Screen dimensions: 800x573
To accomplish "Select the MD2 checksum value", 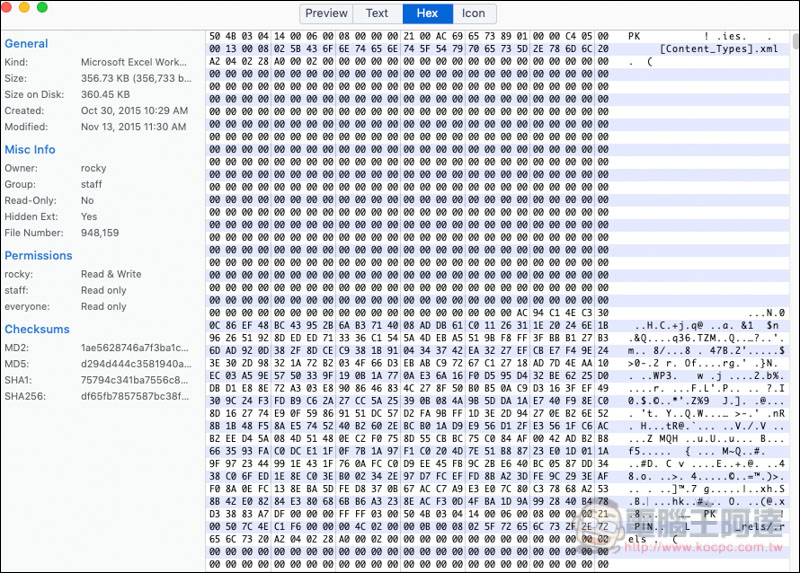I will click(x=135, y=348).
